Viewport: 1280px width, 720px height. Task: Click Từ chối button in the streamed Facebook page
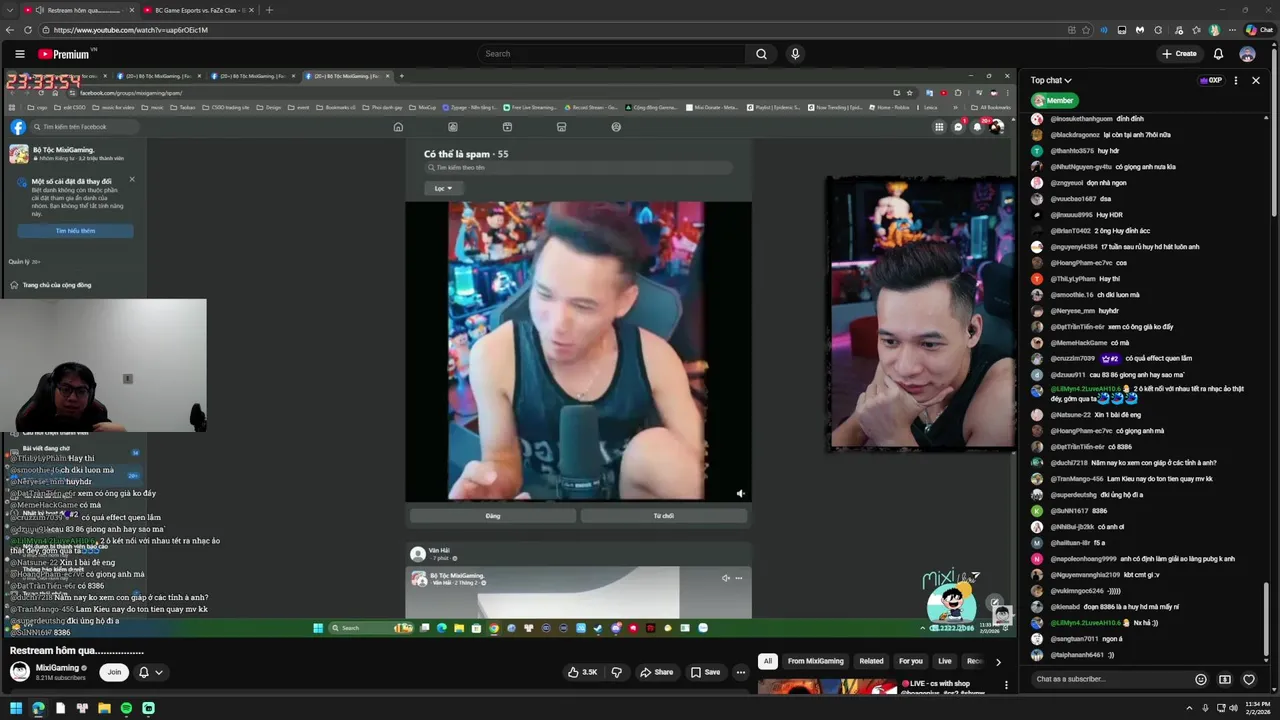(664, 516)
